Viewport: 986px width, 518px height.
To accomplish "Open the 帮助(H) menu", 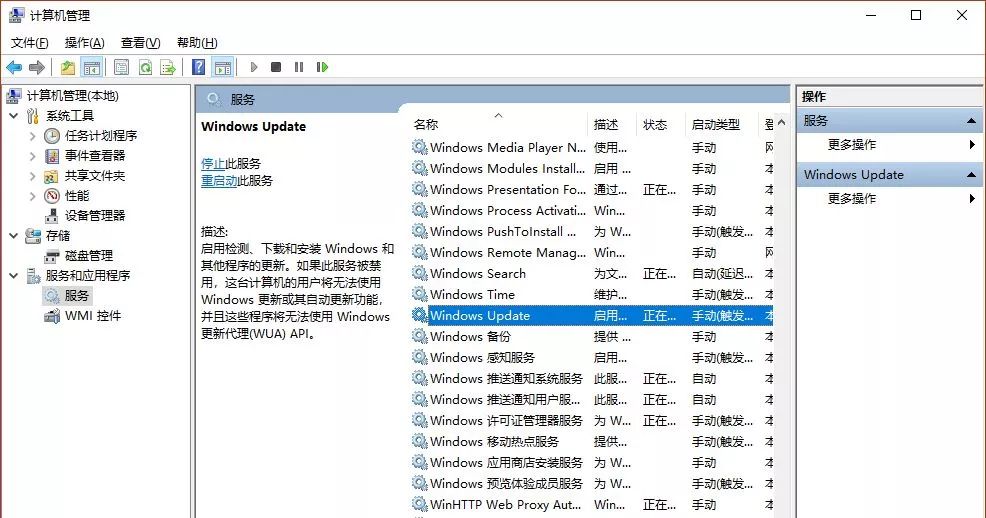I will click(x=197, y=43).
